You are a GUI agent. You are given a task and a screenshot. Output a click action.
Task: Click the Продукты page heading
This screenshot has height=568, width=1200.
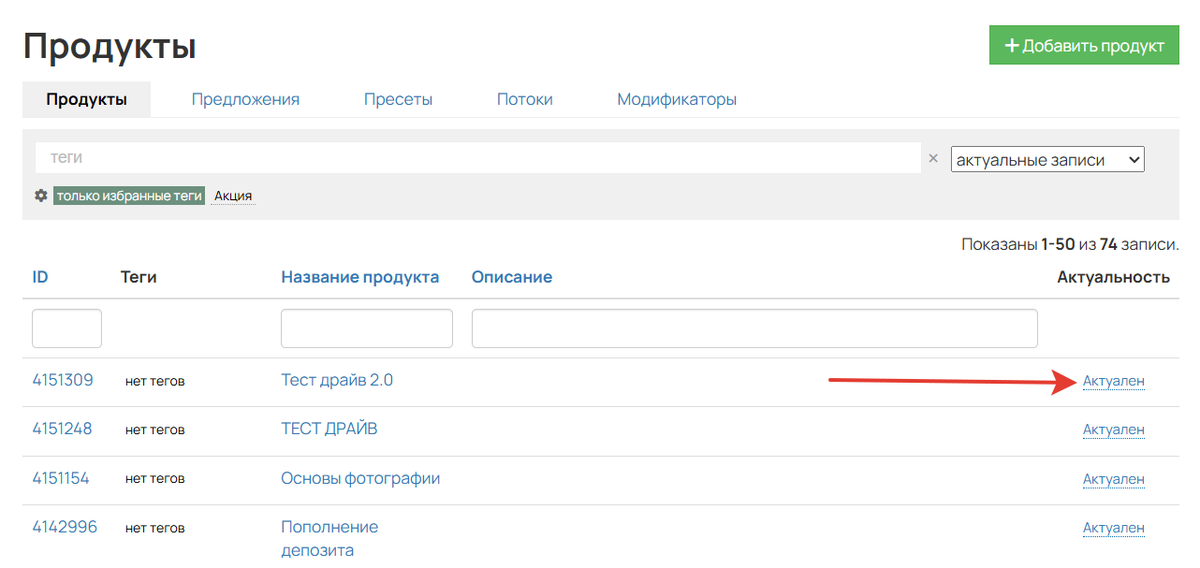(x=110, y=46)
